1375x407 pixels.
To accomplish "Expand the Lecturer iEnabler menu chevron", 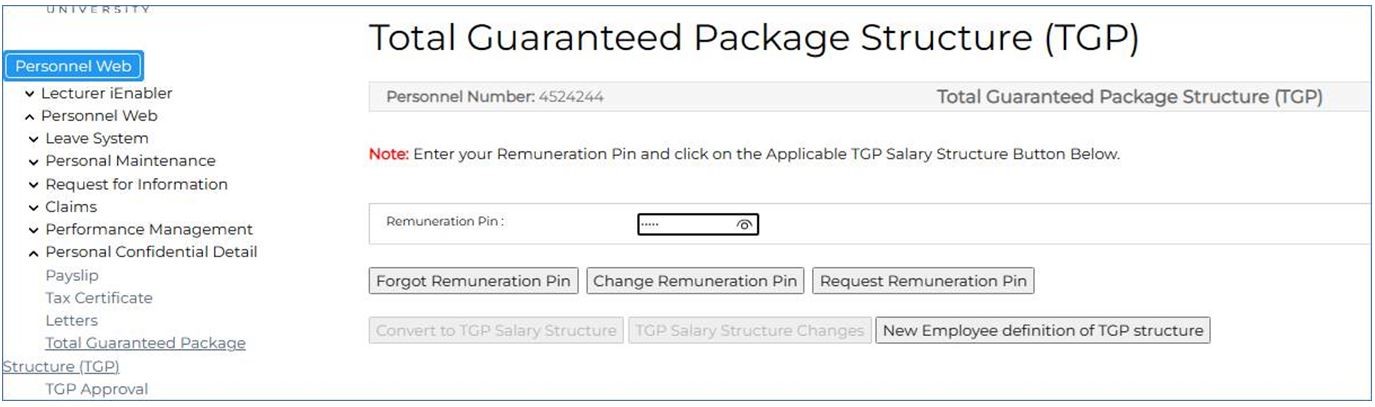I will pyautogui.click(x=30, y=94).
